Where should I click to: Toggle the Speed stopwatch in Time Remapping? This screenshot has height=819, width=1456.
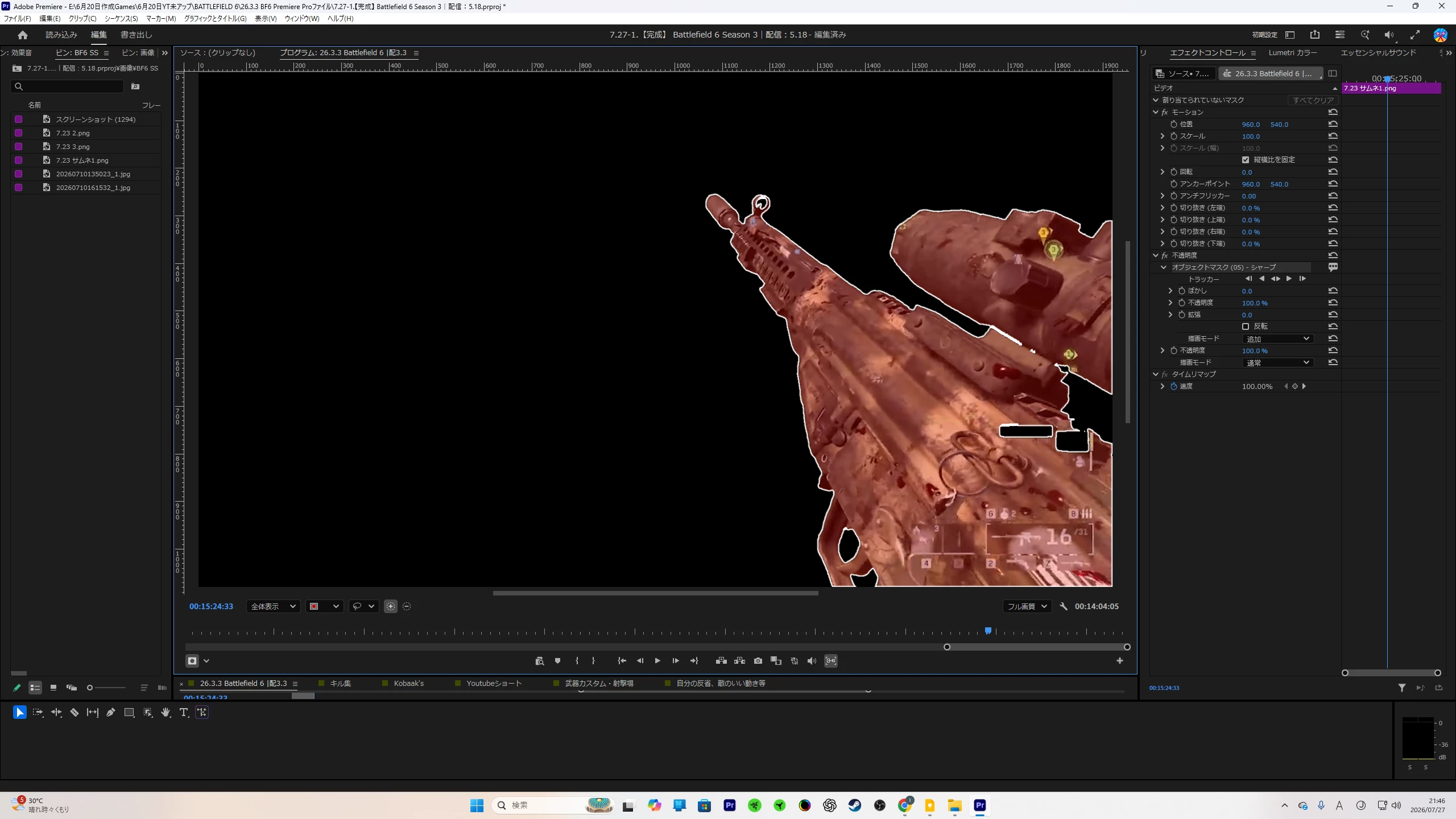pos(1174,386)
